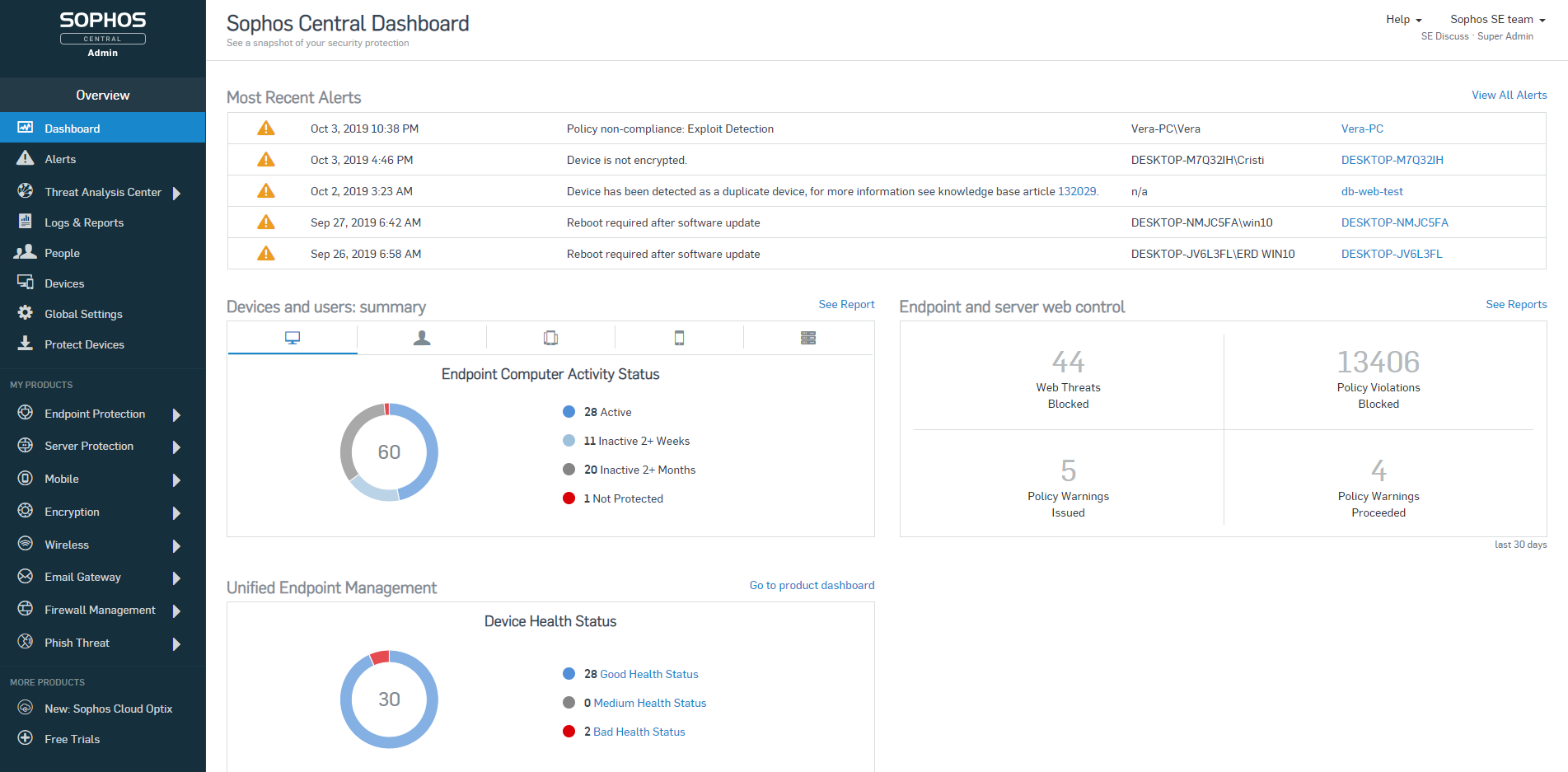
Task: Select Dashboard in the sidebar menu
Action: (73, 129)
